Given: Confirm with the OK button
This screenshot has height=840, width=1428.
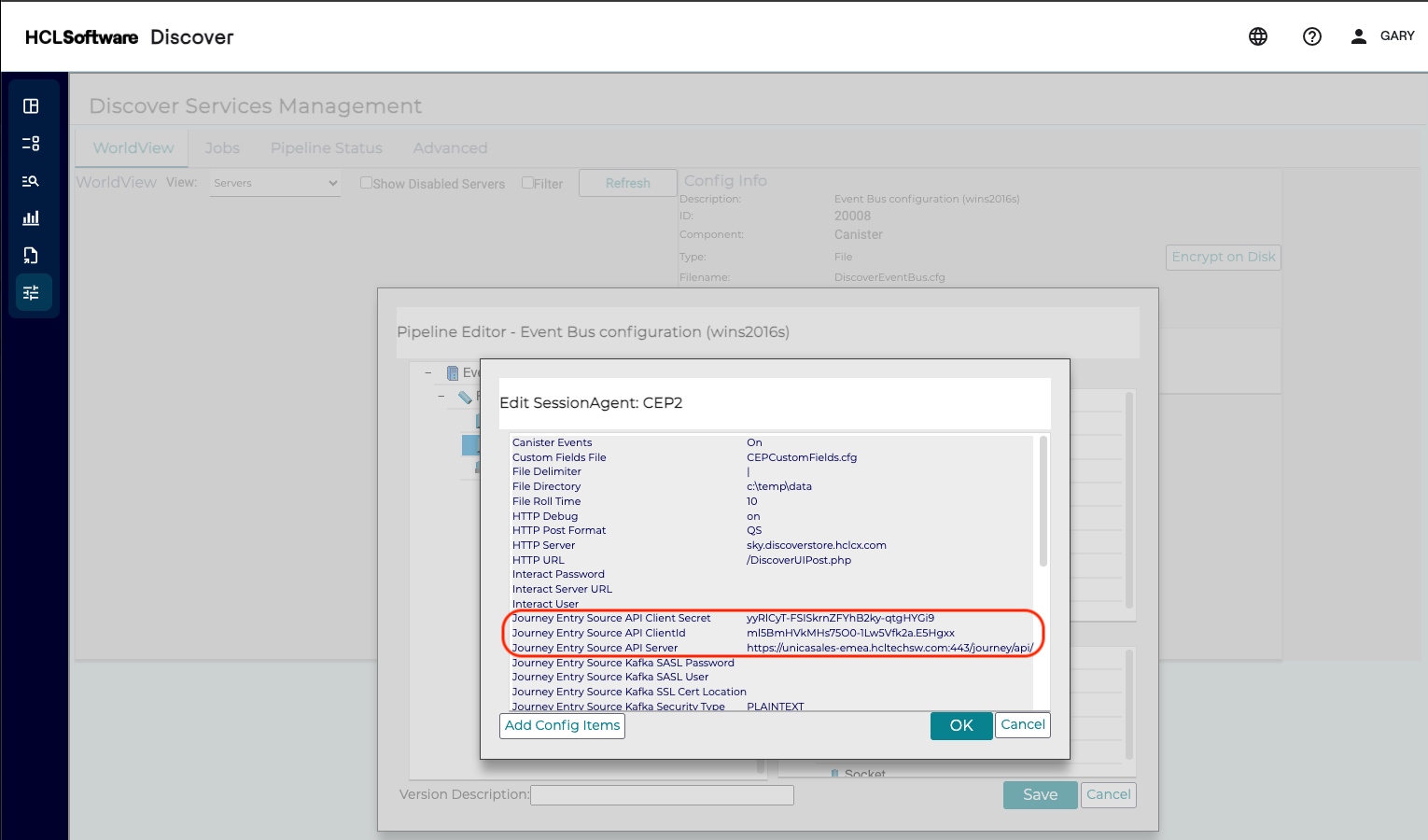Looking at the screenshot, I should pyautogui.click(x=961, y=725).
